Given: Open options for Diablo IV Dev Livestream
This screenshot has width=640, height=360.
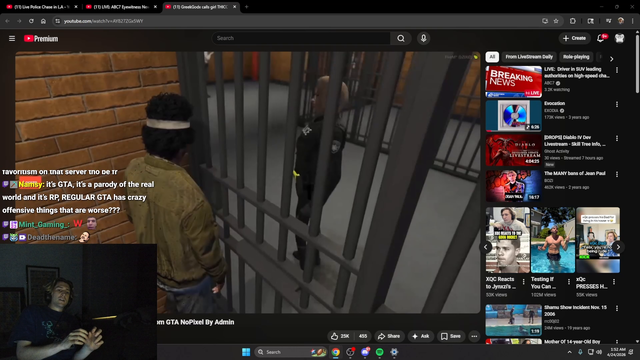Looking at the screenshot, I should 617,139.
